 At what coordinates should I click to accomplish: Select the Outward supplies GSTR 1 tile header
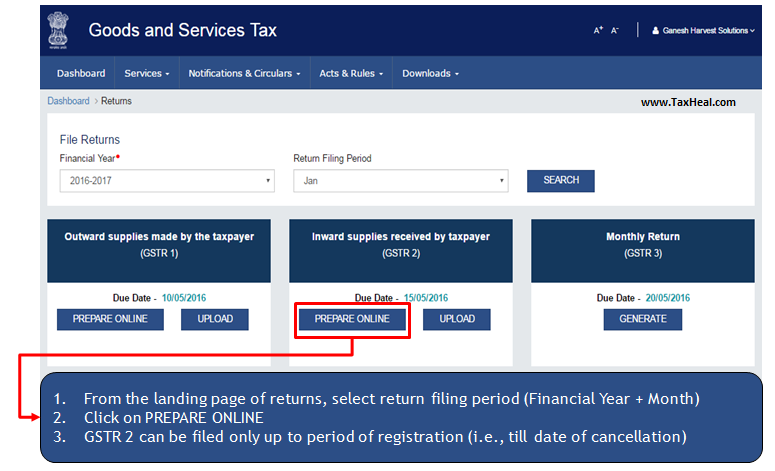click(159, 245)
